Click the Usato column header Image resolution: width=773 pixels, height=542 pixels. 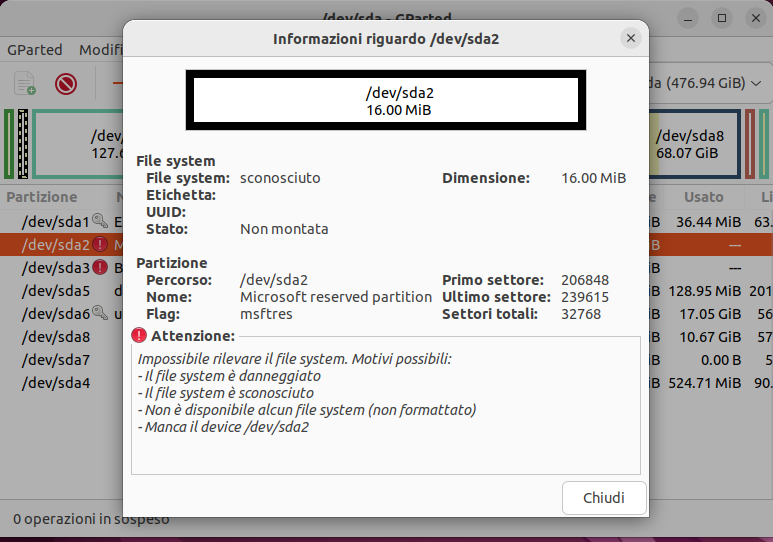[x=703, y=197]
